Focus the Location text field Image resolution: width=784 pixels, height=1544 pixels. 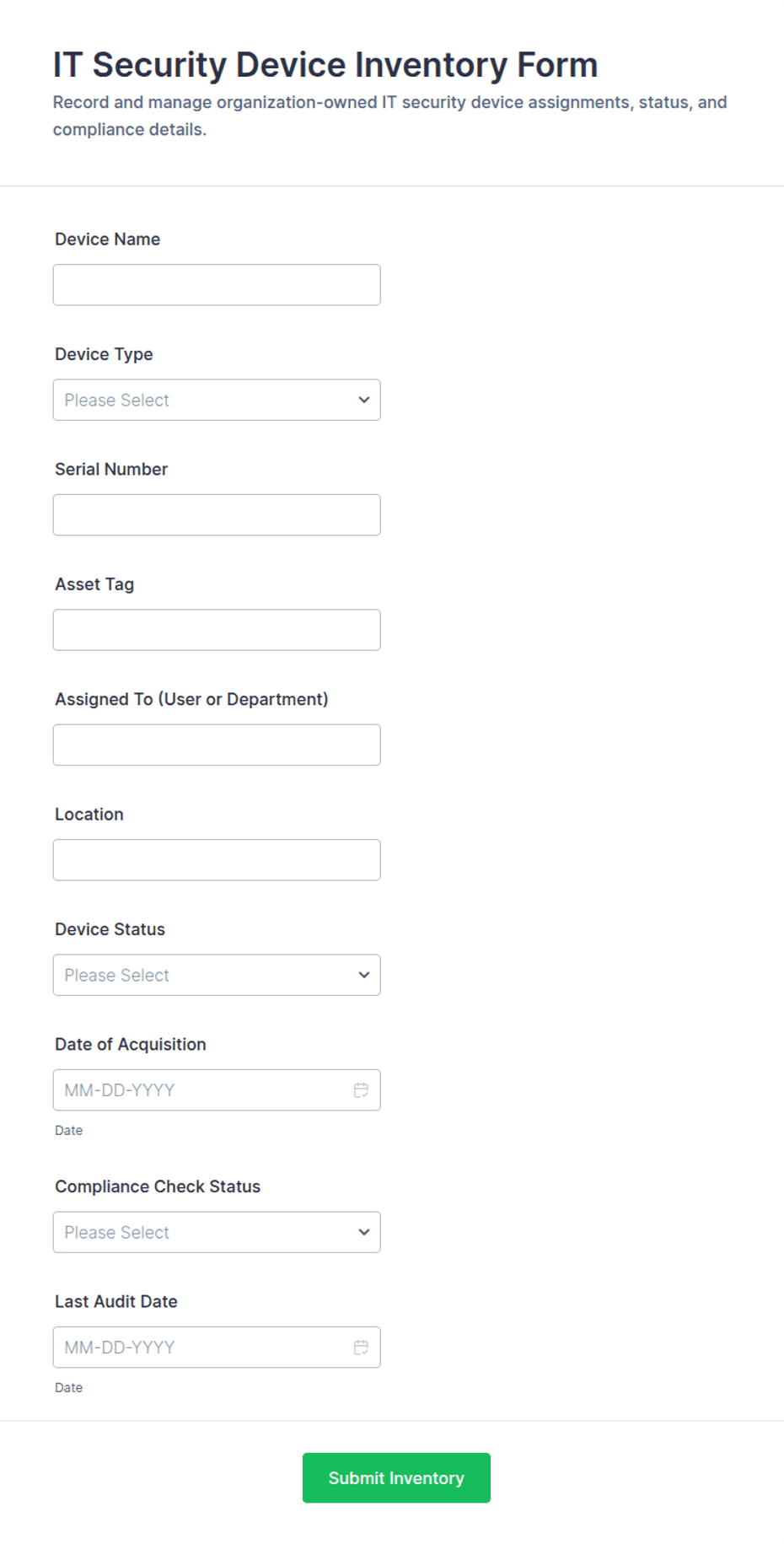pos(217,860)
